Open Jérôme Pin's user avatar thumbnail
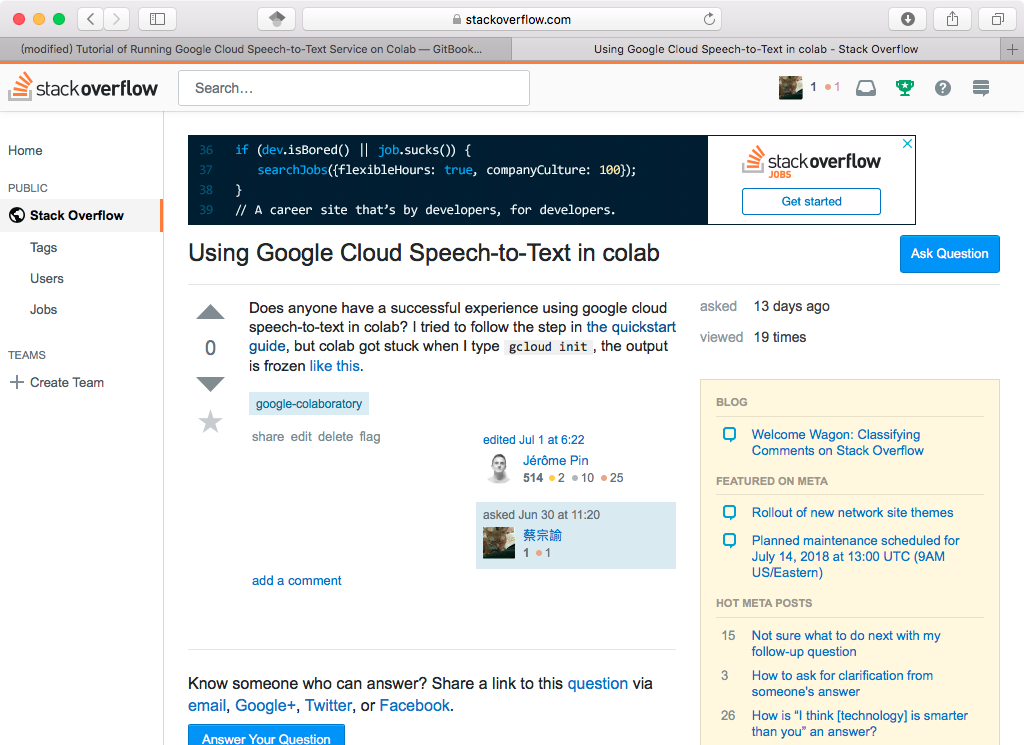This screenshot has height=745, width=1024. [x=499, y=469]
